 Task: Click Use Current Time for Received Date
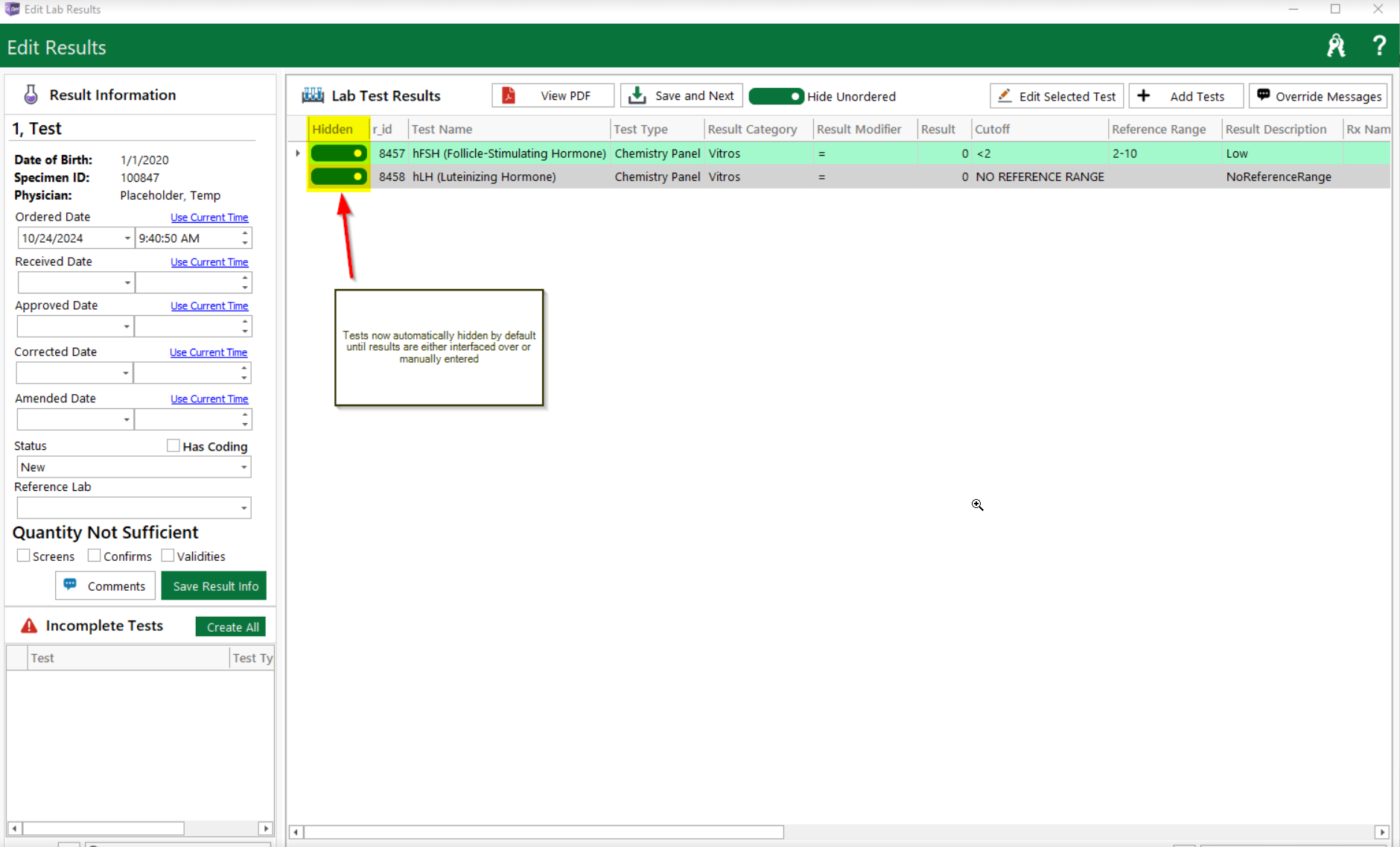[209, 262]
